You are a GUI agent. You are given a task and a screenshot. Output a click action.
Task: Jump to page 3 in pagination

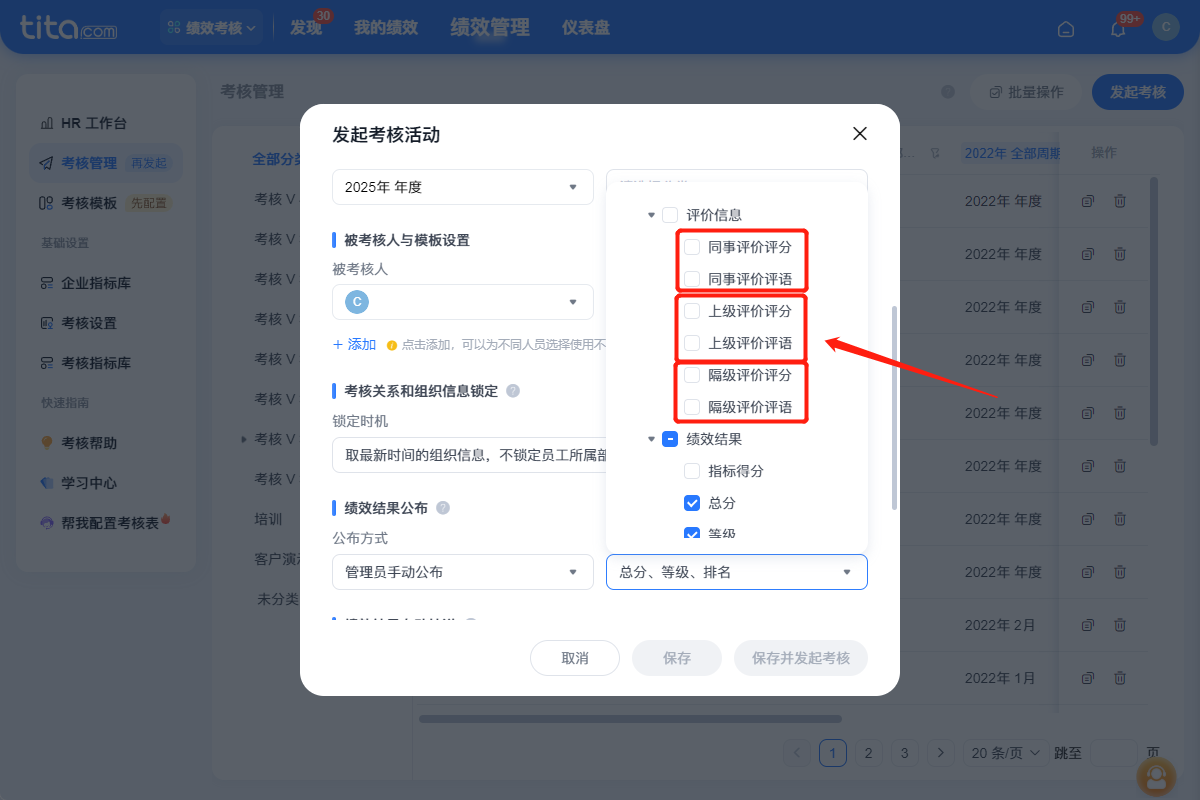(904, 752)
